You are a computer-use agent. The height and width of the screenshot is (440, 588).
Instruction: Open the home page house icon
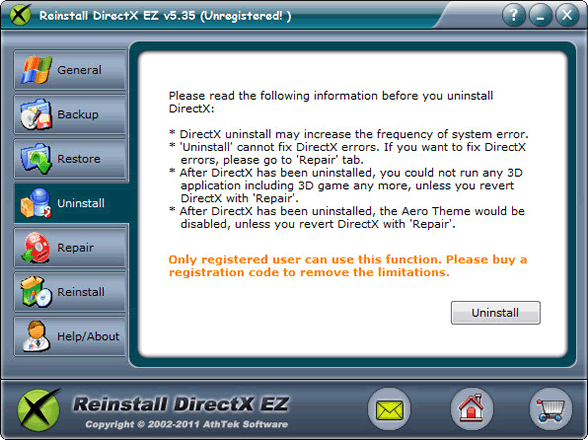[471, 410]
